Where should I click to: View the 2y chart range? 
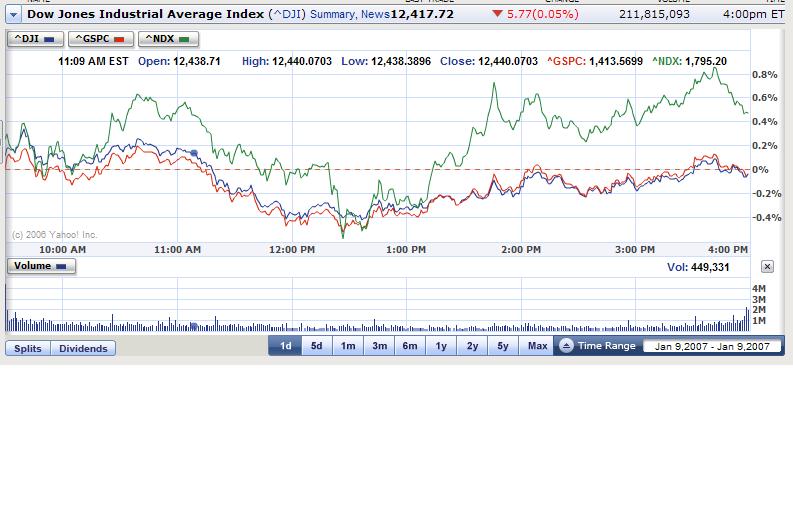tap(472, 346)
